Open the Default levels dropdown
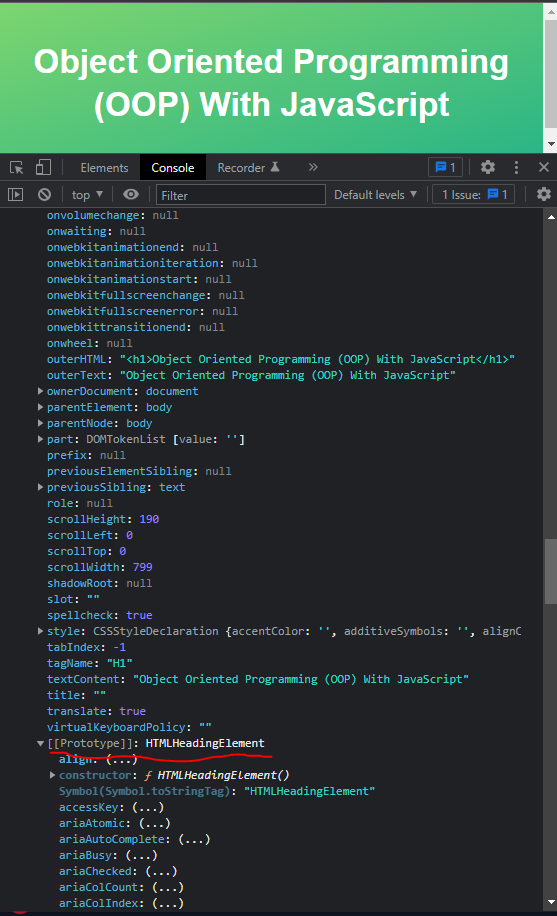This screenshot has width=557, height=916. pyautogui.click(x=375, y=195)
